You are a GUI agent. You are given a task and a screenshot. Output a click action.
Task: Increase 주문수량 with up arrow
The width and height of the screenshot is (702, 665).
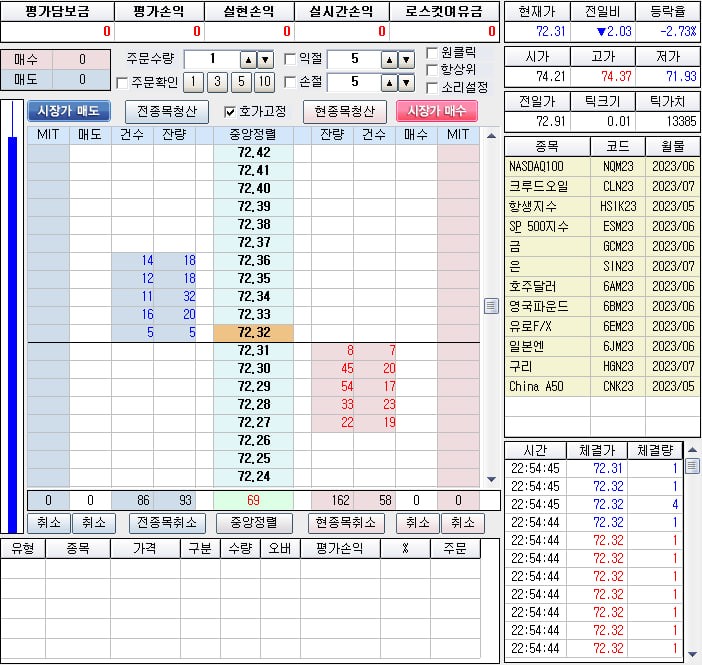click(248, 59)
